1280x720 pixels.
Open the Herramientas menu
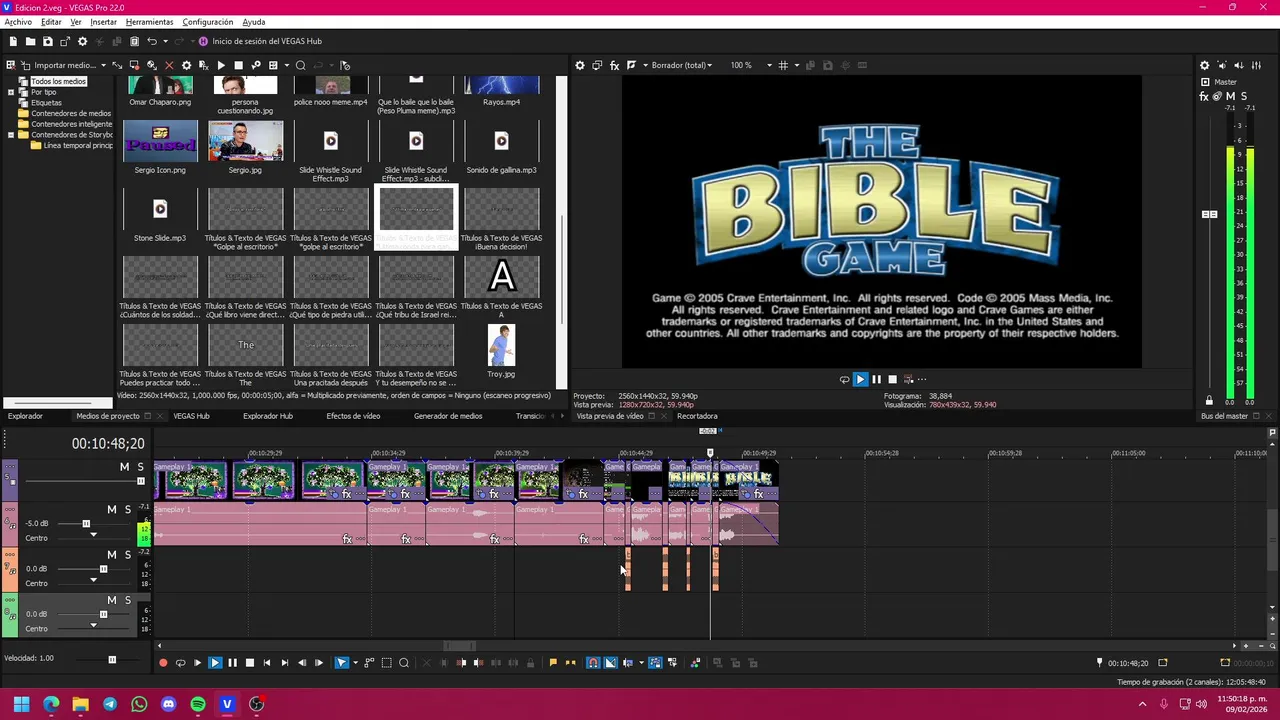coord(149,22)
